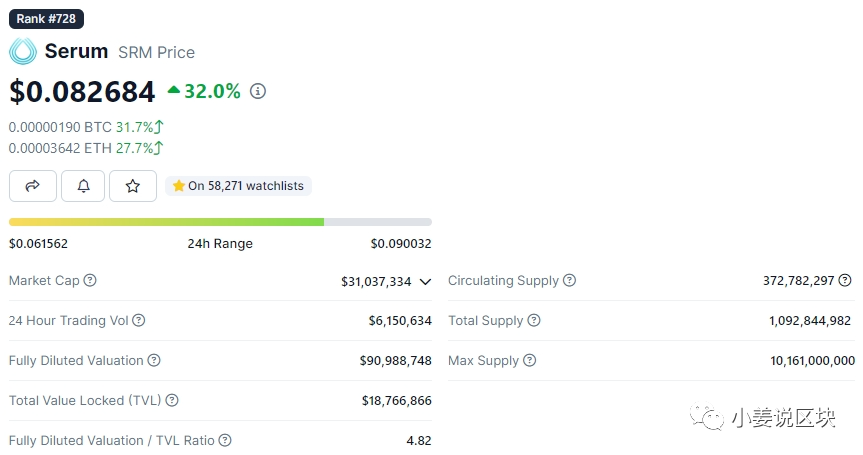Screen dimensions: 863x455
Task: Open Fully Diluted Valuation help icon
Action: click(x=154, y=360)
